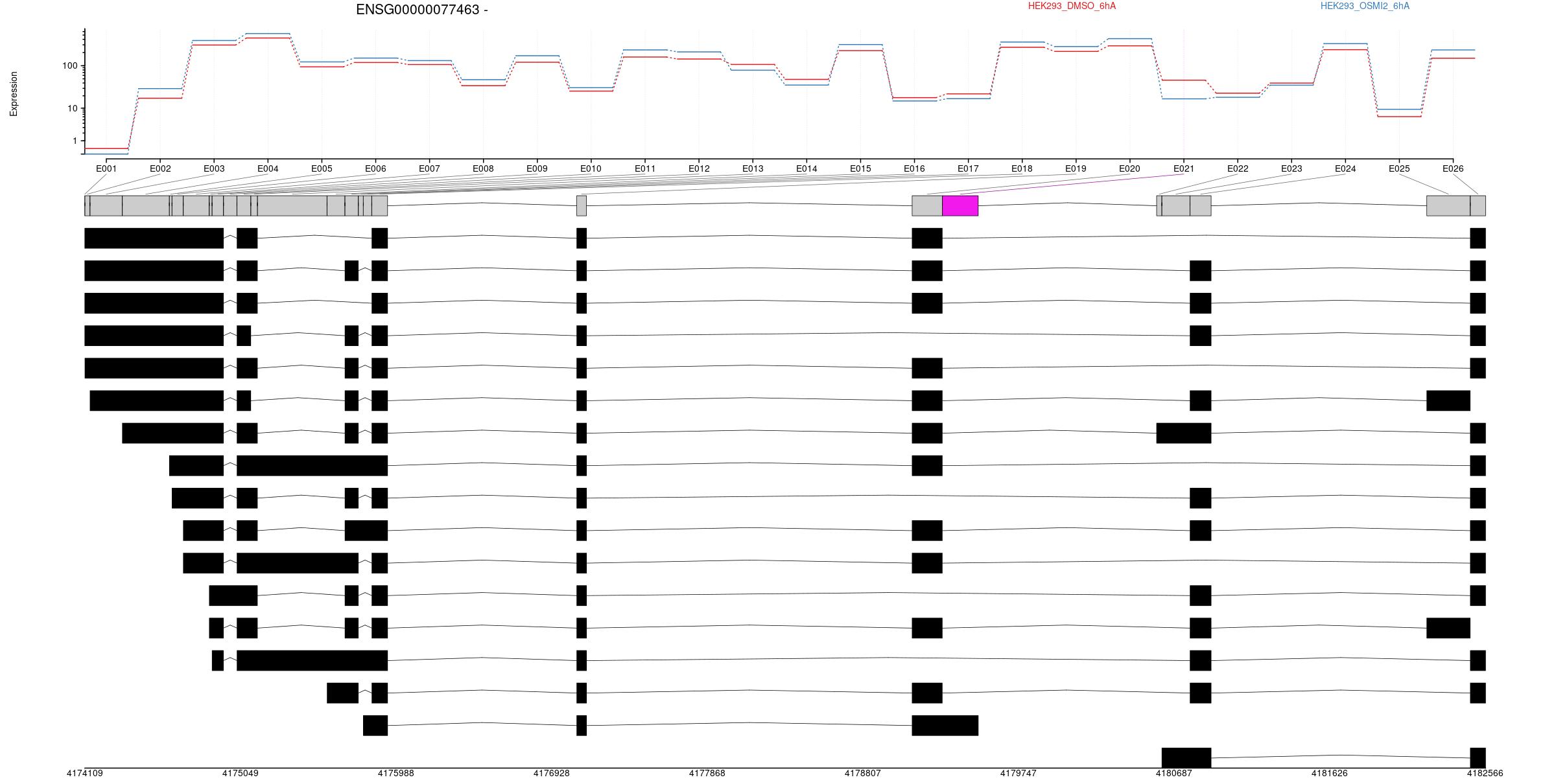Select exon bin label E023
The height and width of the screenshot is (784, 1556).
[1291, 168]
